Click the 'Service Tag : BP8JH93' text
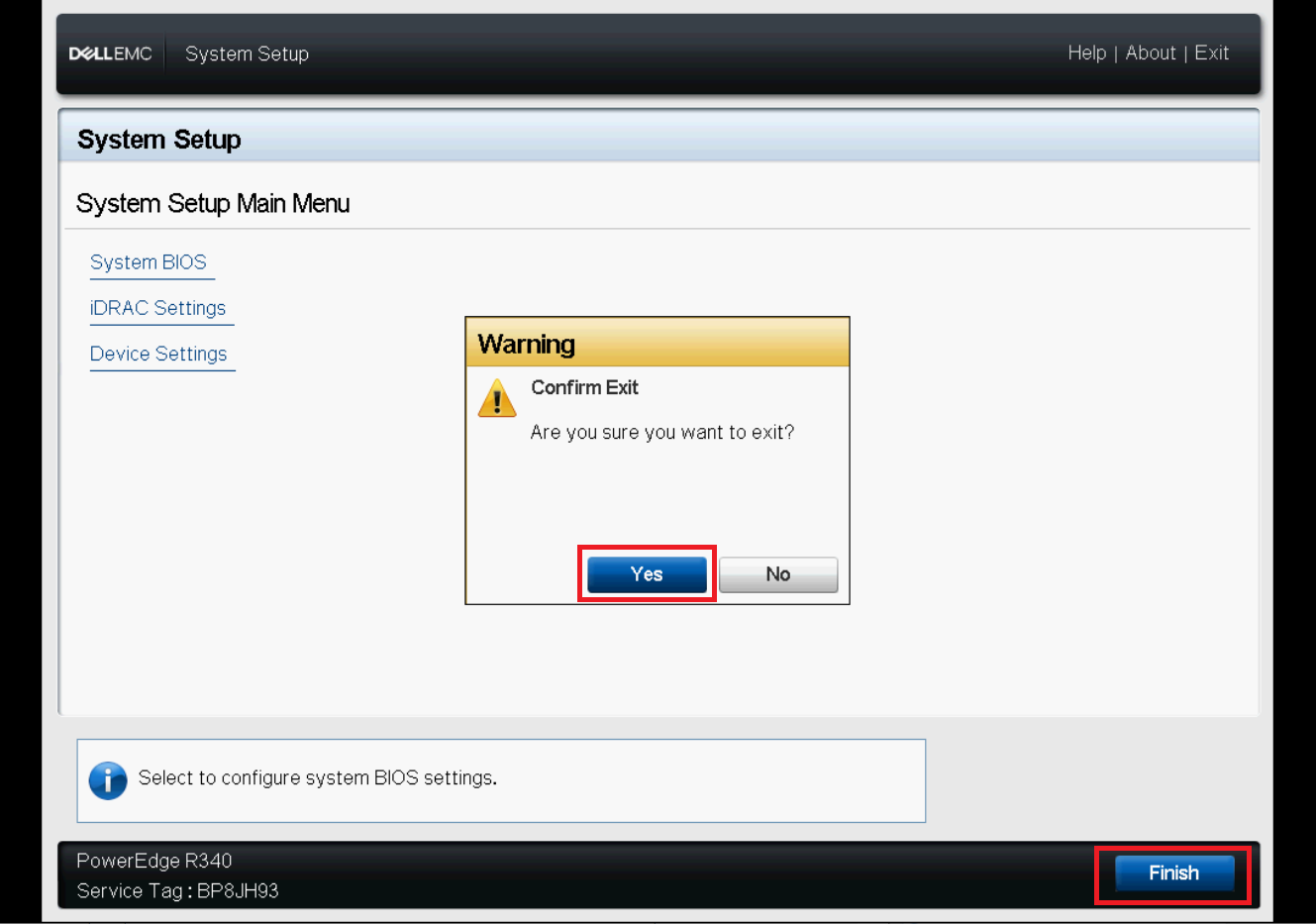This screenshot has width=1316, height=924. 177,891
